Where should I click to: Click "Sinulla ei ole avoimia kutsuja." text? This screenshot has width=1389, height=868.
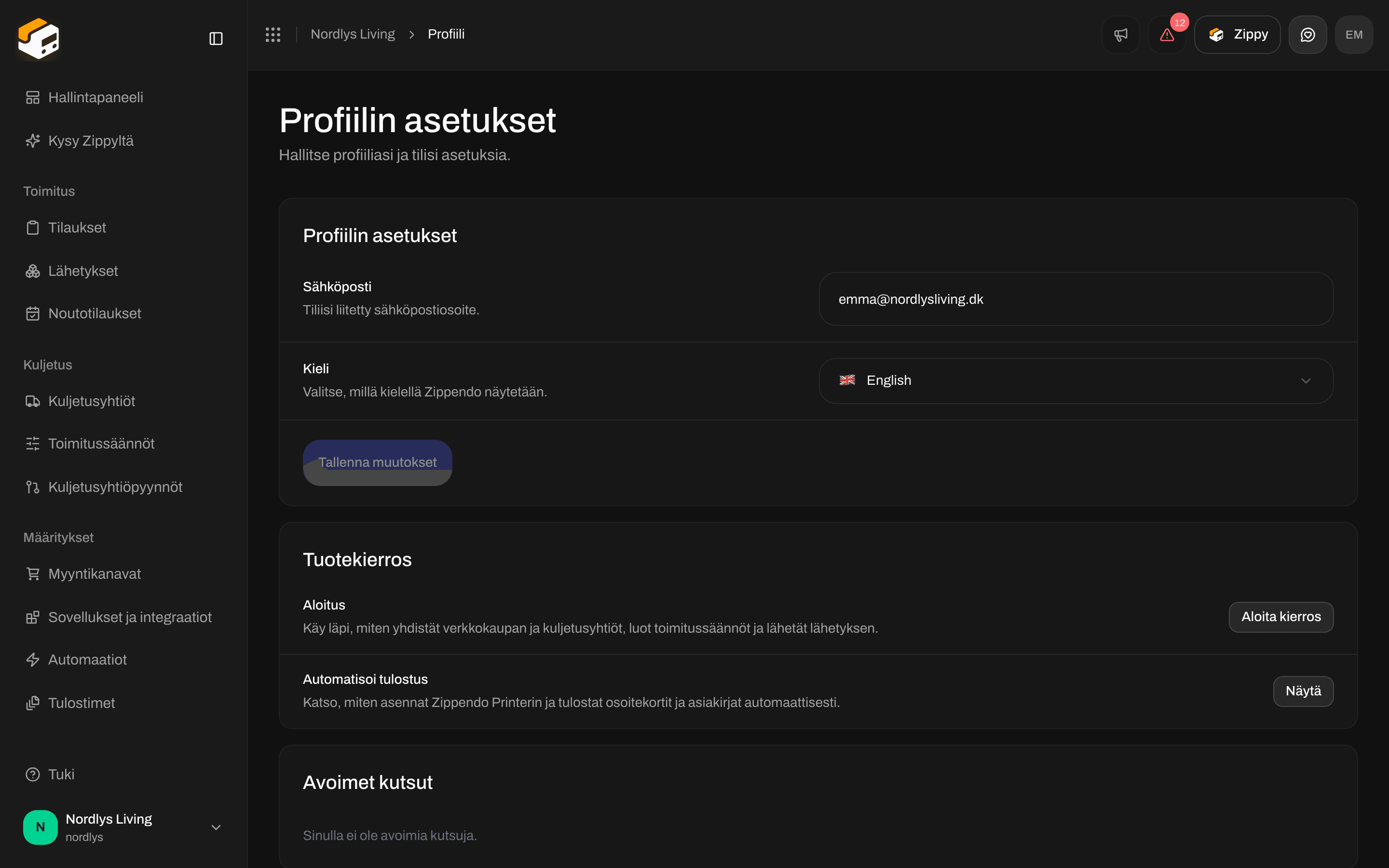[390, 836]
